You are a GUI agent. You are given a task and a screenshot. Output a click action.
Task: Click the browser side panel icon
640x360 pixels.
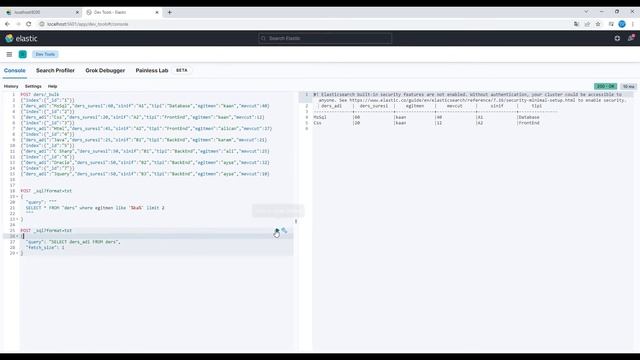(611, 24)
